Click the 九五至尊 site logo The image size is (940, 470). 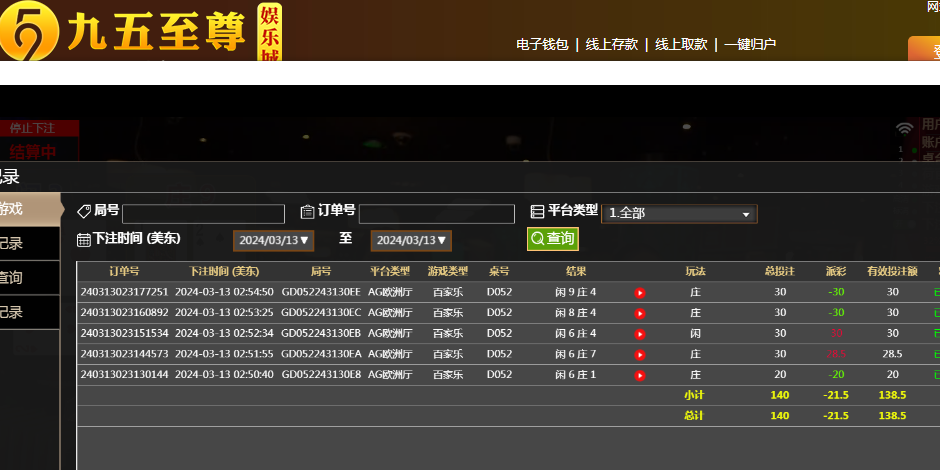140,30
